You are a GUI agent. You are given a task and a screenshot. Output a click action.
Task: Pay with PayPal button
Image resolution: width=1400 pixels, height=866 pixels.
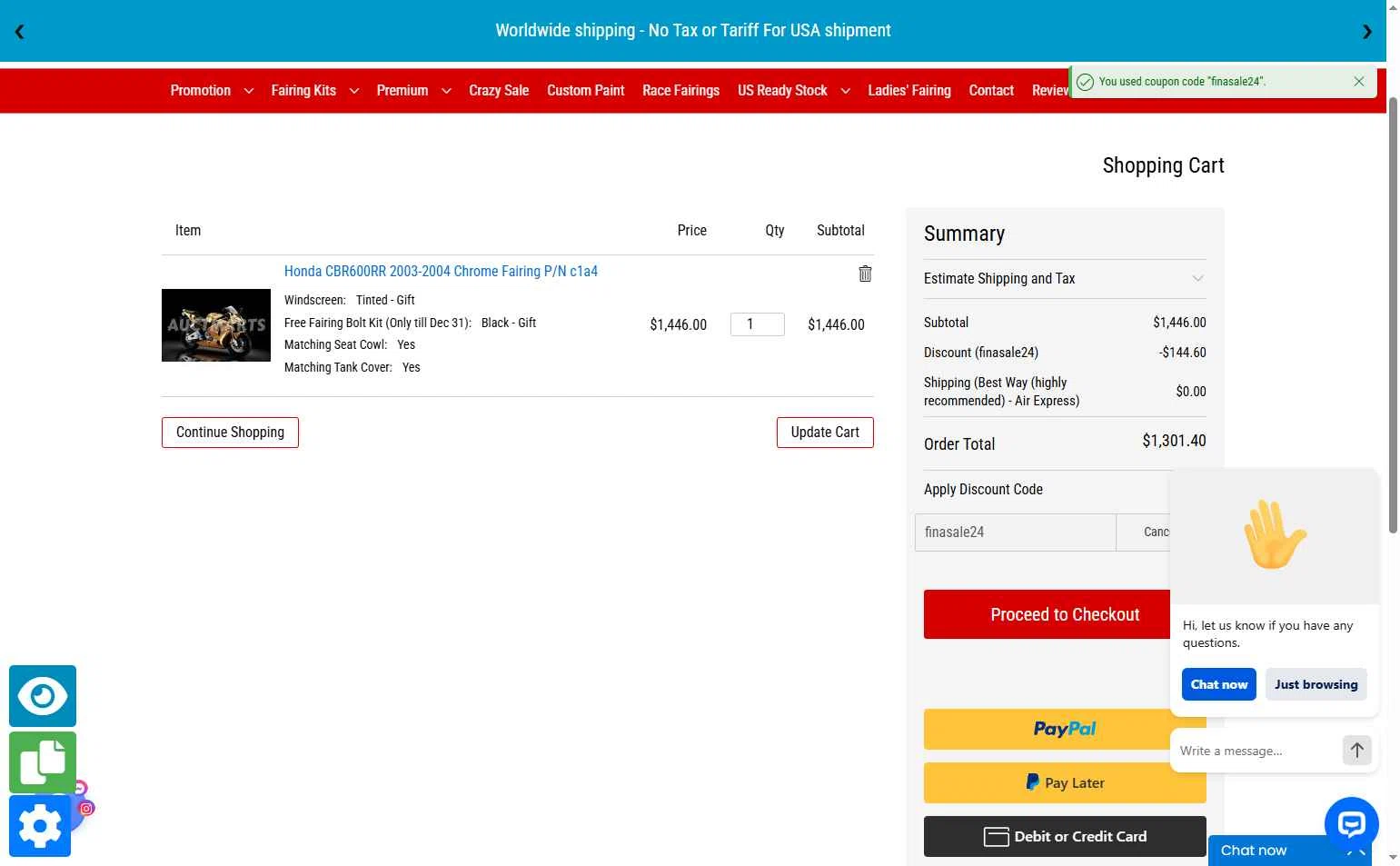pyautogui.click(x=1065, y=729)
